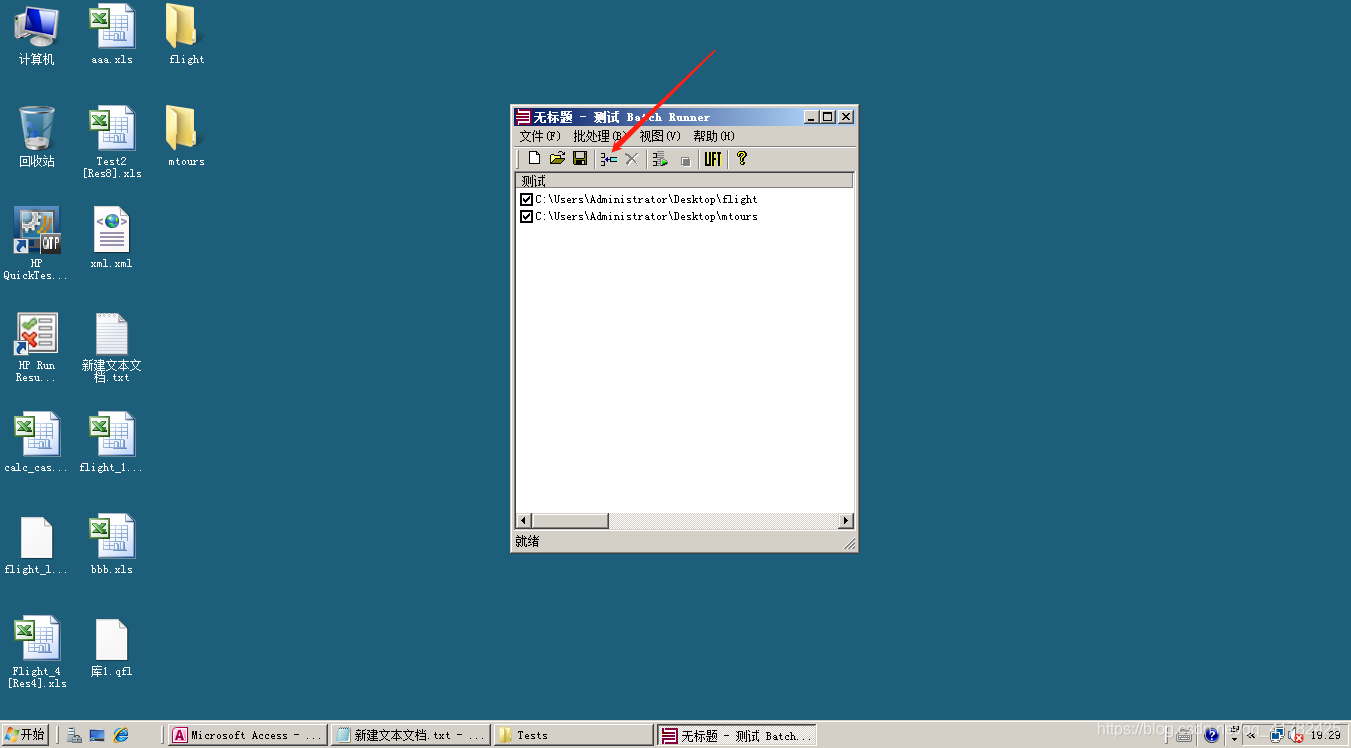The image size is (1351, 748).
Task: Open the 批处理(B) menu
Action: point(599,136)
